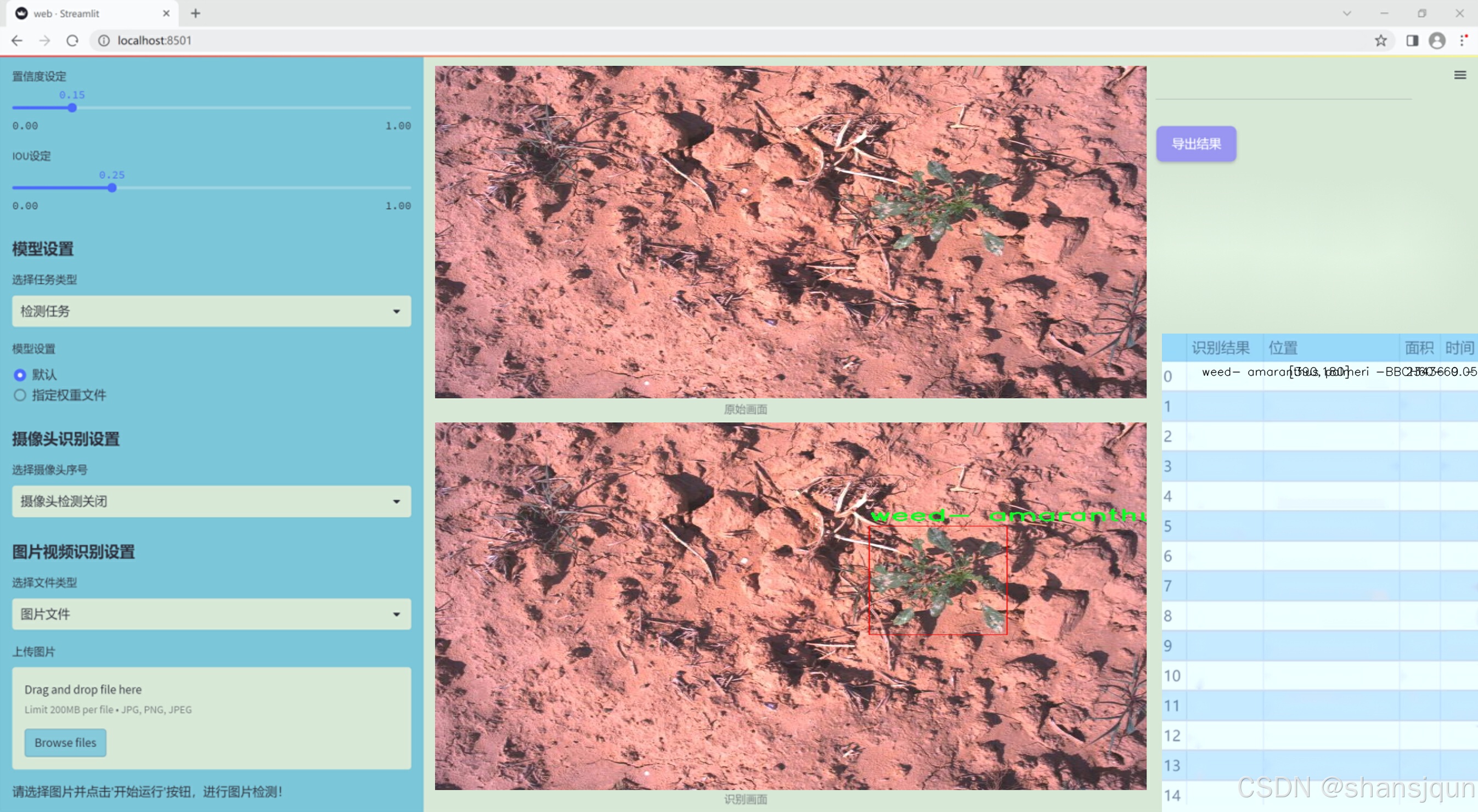This screenshot has width=1478, height=812.
Task: Click the drag and drop upload area
Action: point(212,718)
